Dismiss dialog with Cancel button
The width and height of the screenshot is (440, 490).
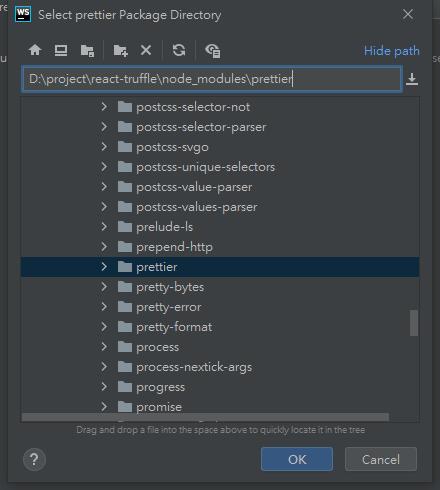[x=381, y=459]
